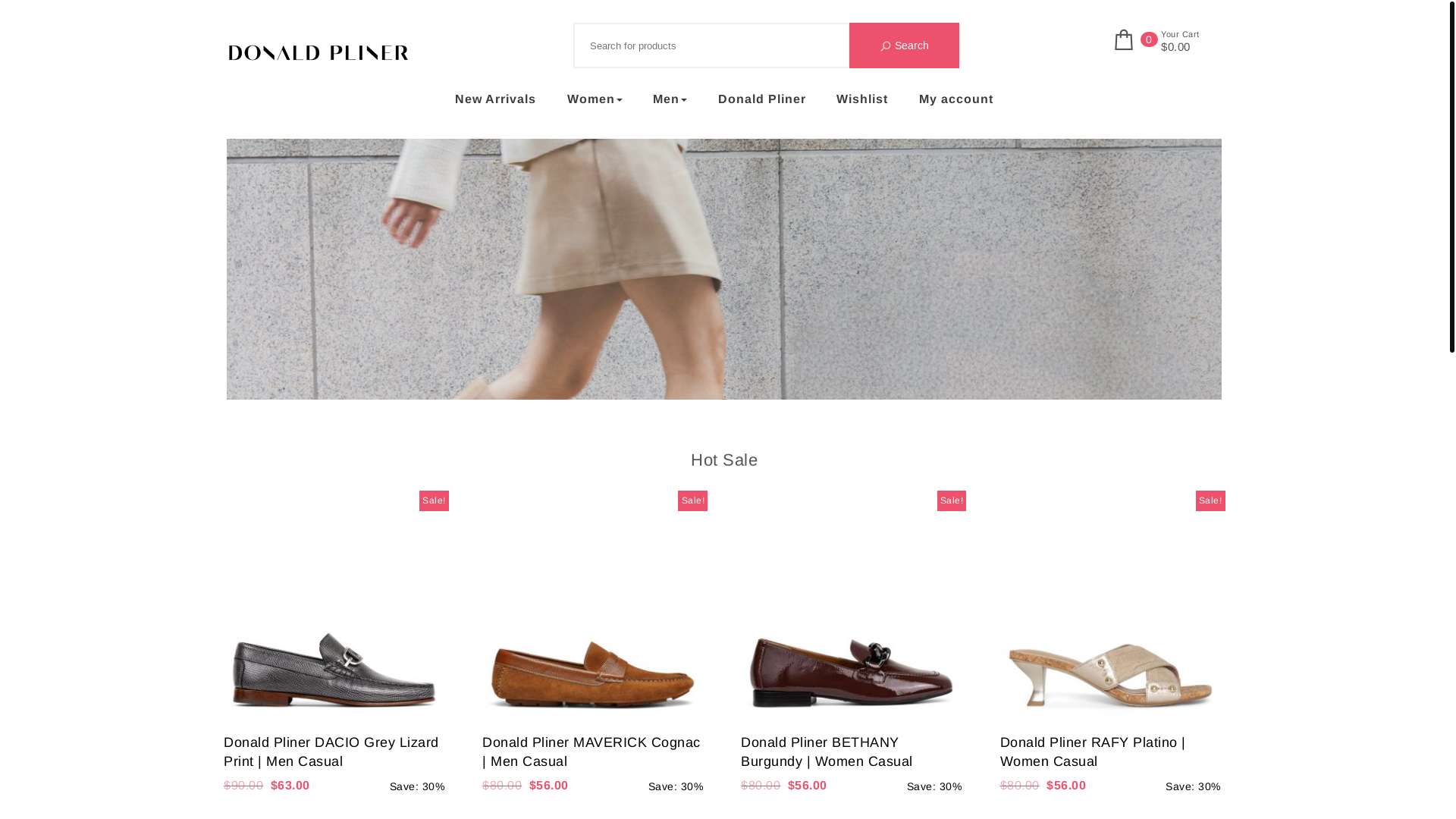Screen dimensions: 1456x819
Task: Expand the Men menu dropdown
Action: point(670,99)
